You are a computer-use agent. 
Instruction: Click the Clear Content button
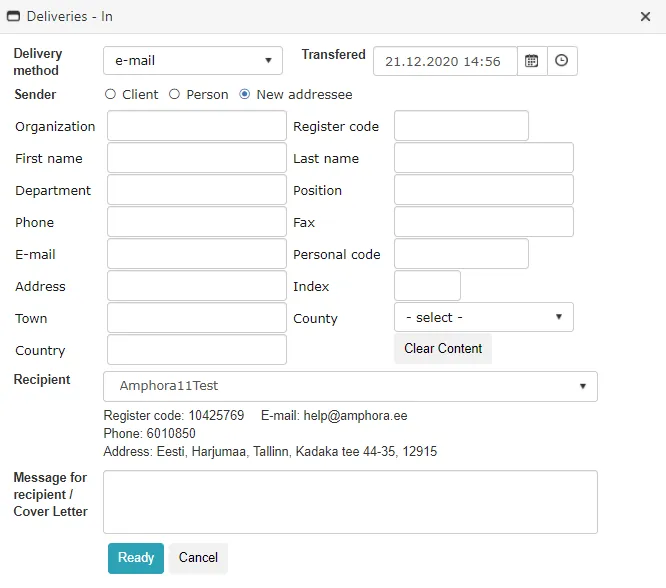[x=443, y=348]
